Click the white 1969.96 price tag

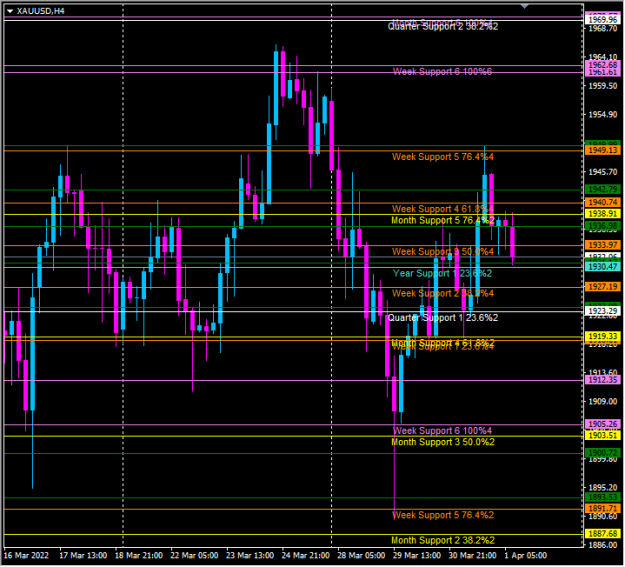603,20
